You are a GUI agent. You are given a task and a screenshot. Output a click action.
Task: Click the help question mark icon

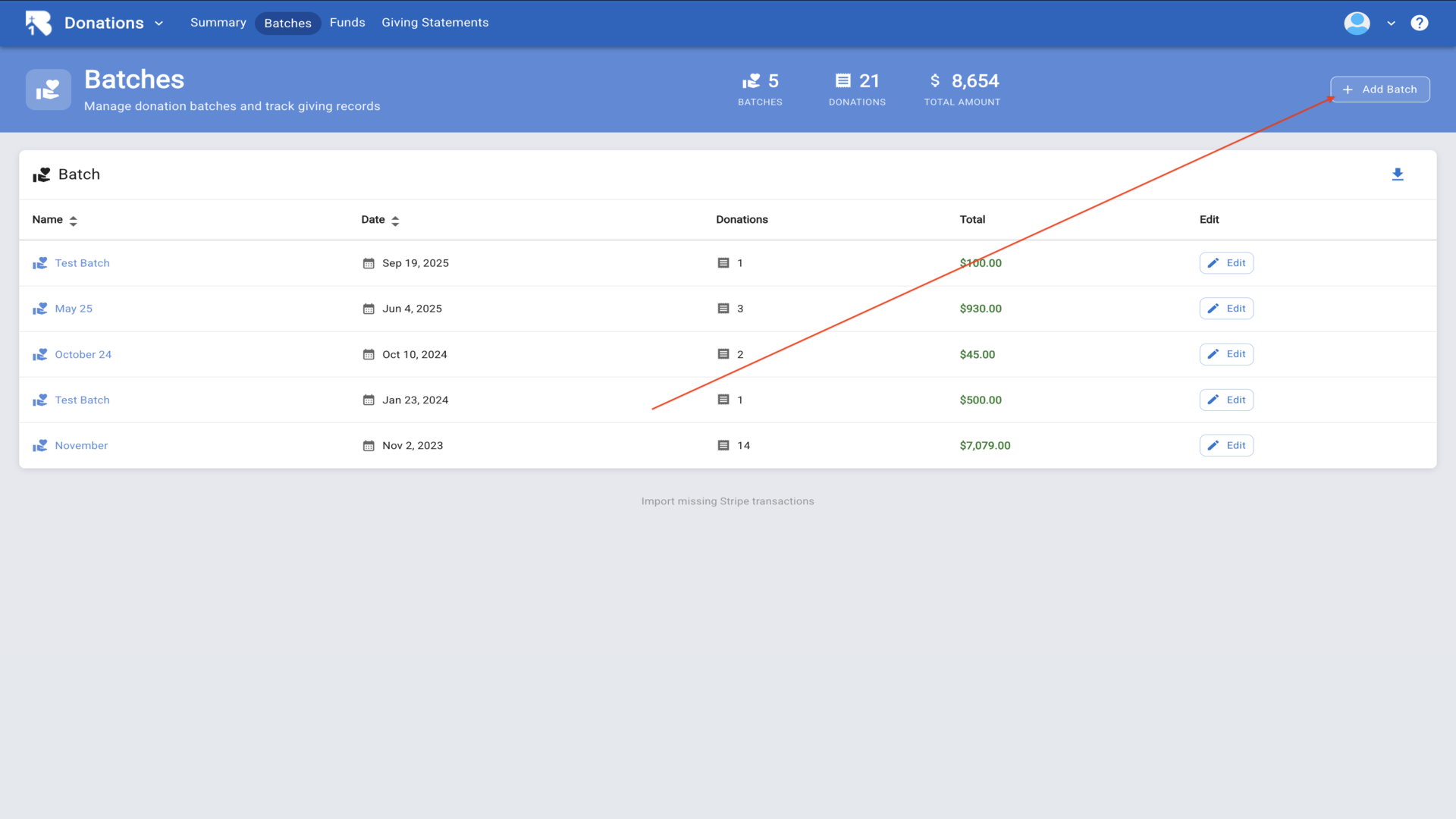click(x=1419, y=23)
